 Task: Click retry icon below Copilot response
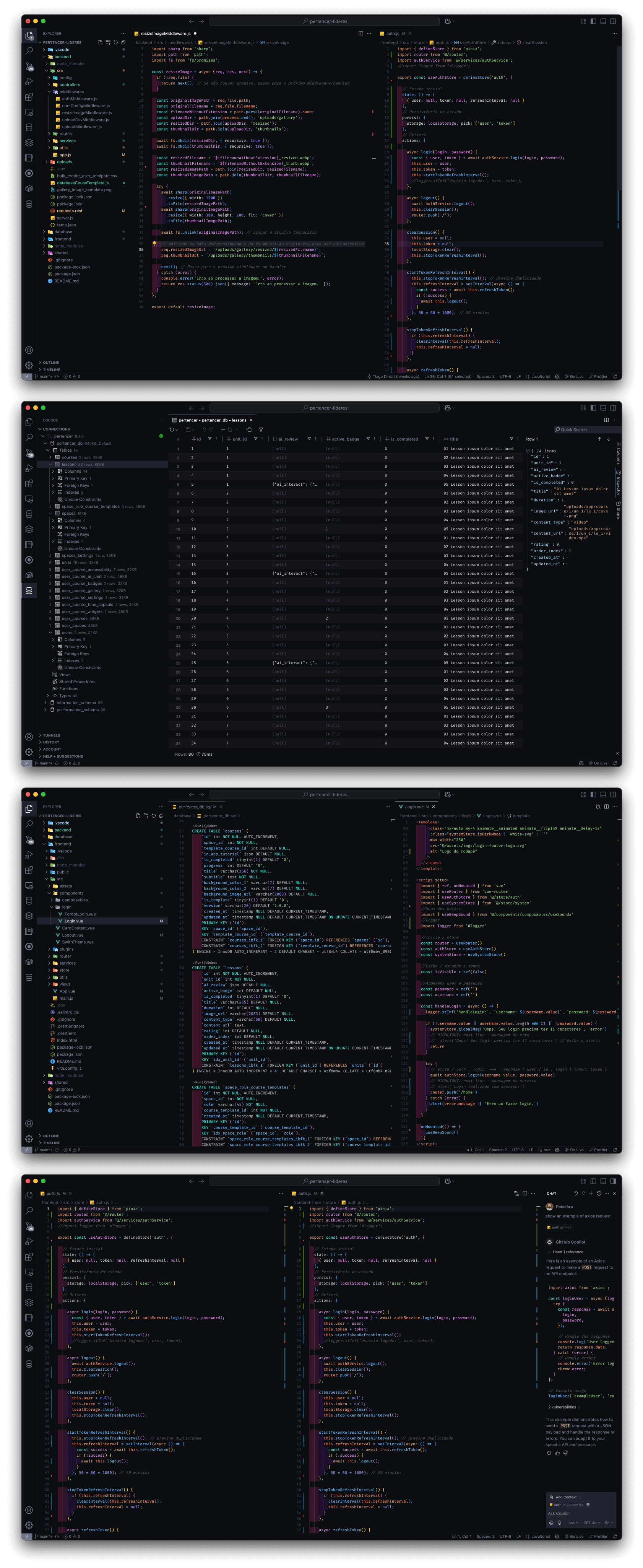click(549, 1453)
